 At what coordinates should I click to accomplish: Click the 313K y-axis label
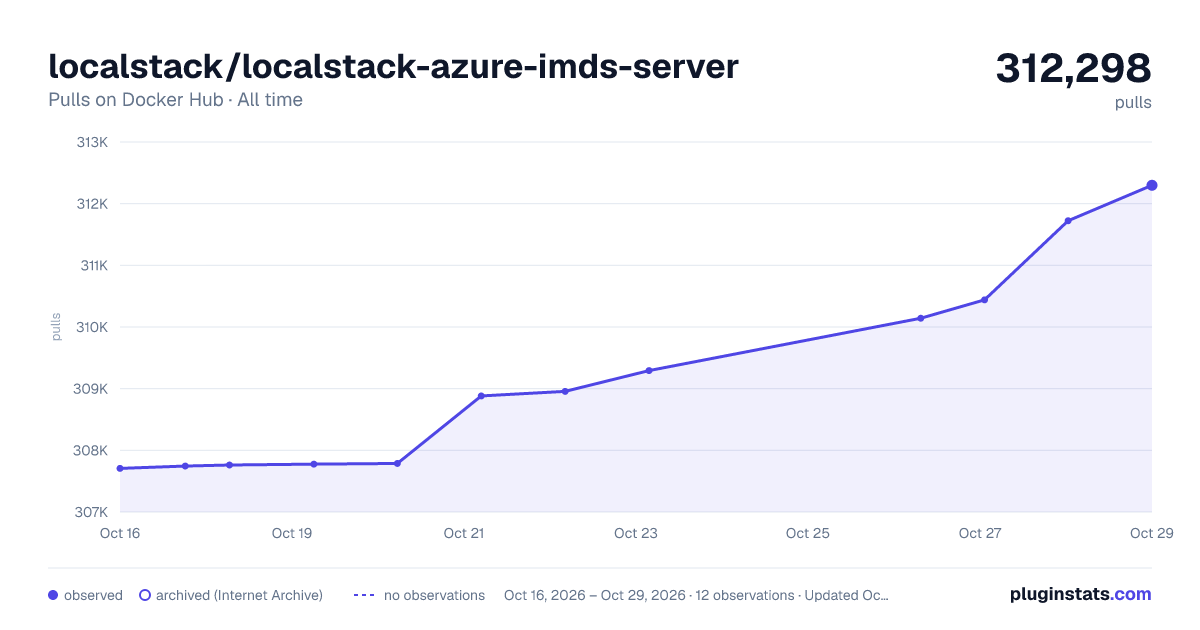pos(92,142)
